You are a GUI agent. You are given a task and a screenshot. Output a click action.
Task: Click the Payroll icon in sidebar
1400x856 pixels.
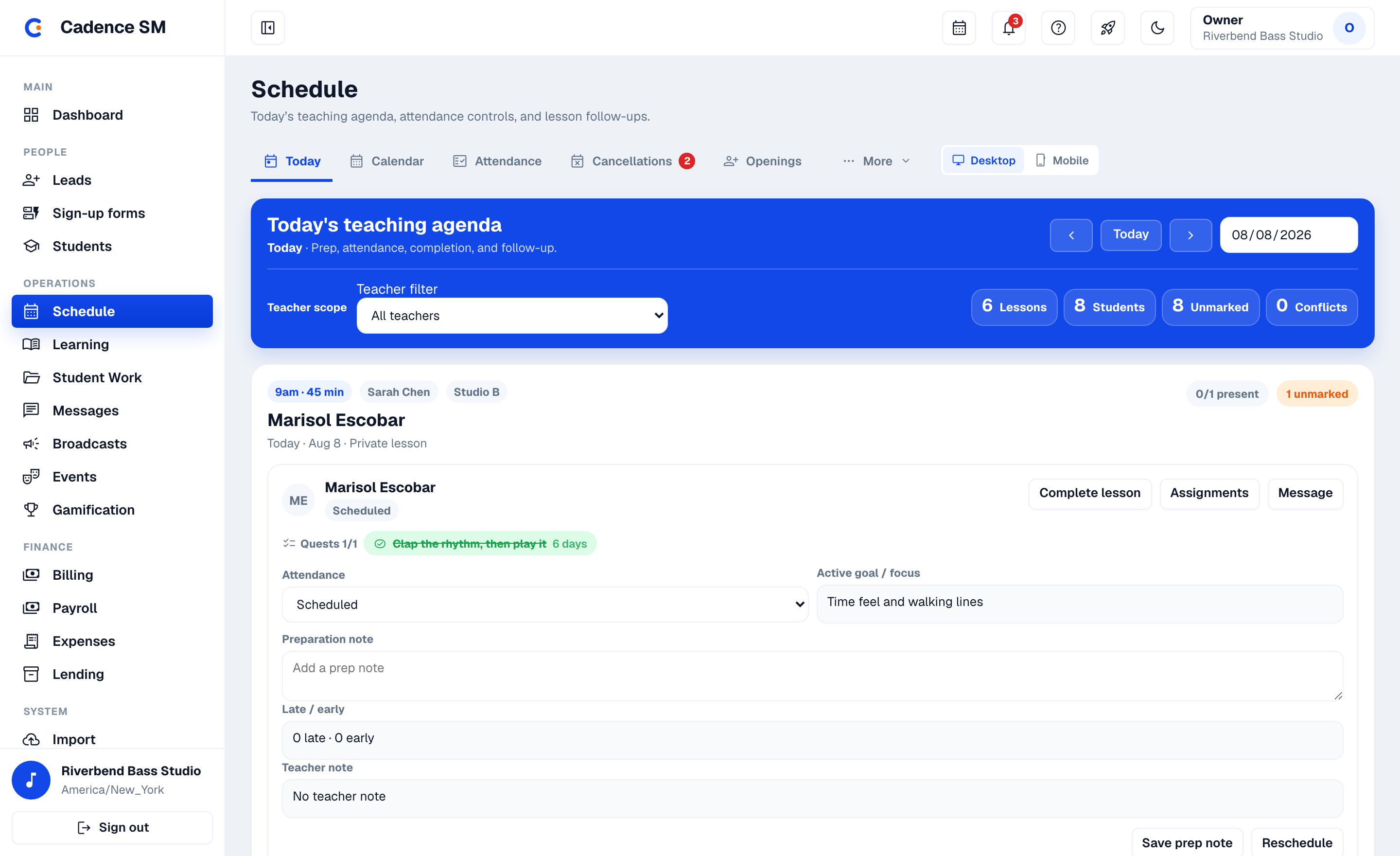click(31, 607)
